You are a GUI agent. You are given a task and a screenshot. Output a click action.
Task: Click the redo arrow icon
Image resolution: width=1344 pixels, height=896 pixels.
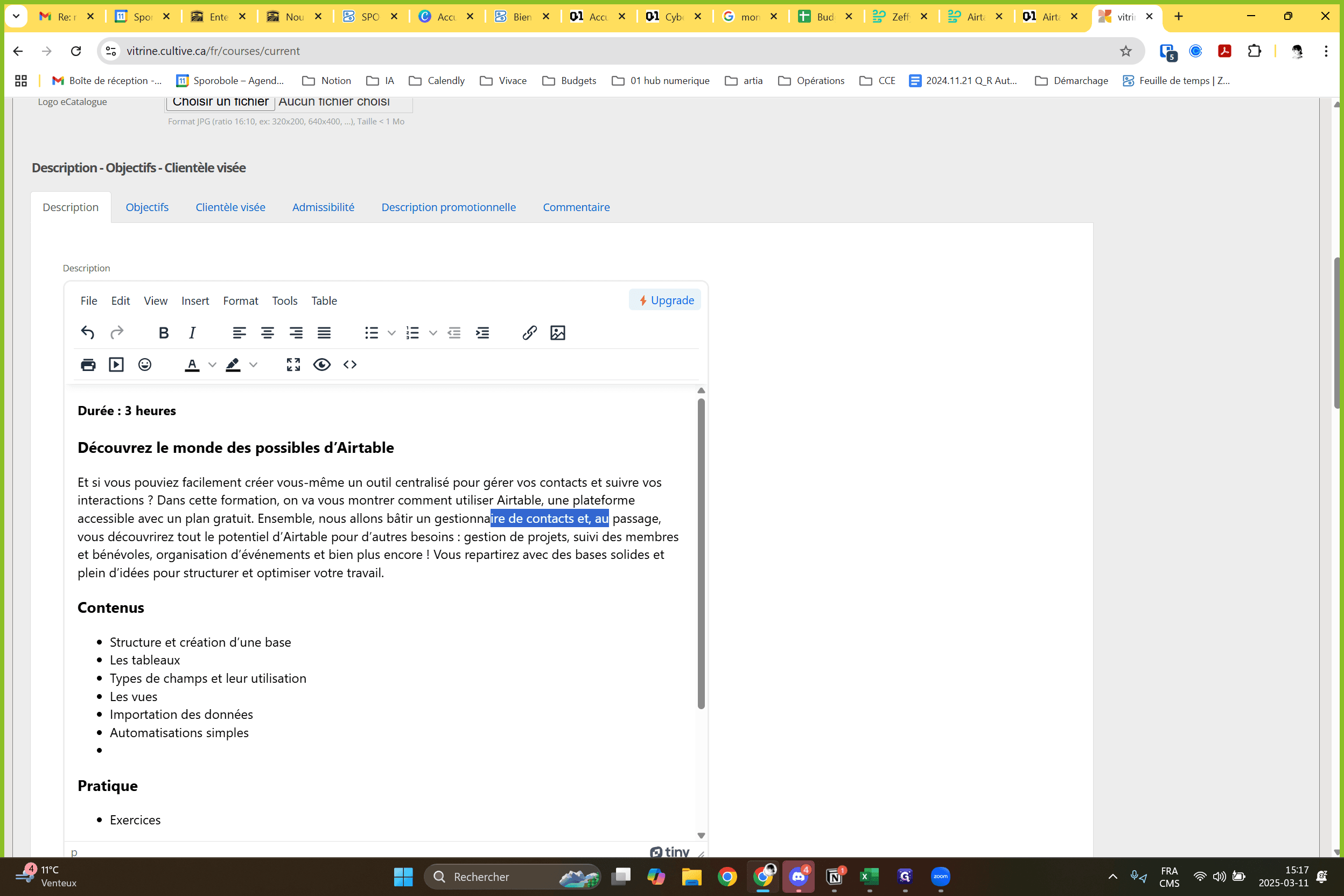116,333
